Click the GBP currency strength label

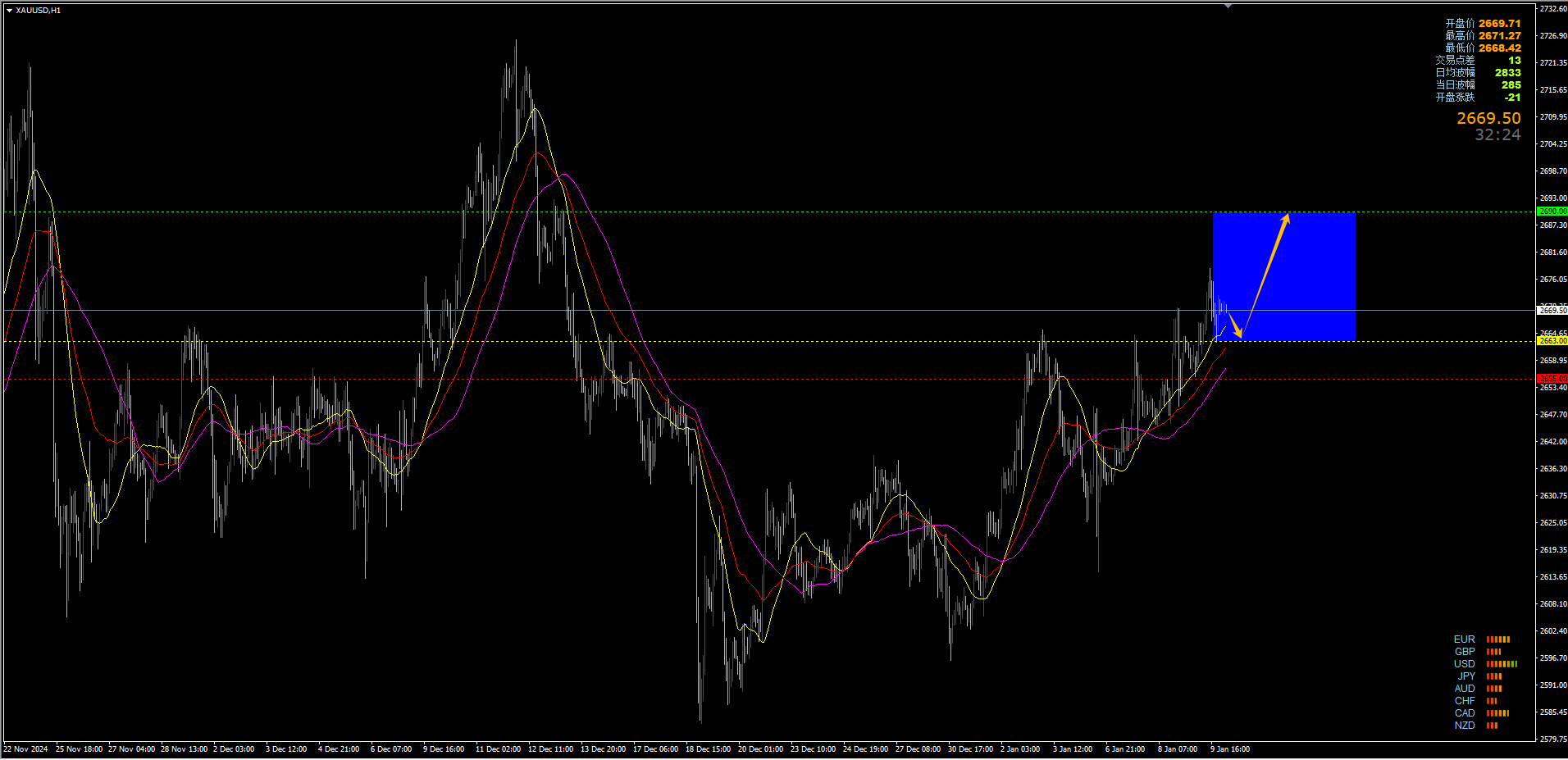coord(1465,652)
